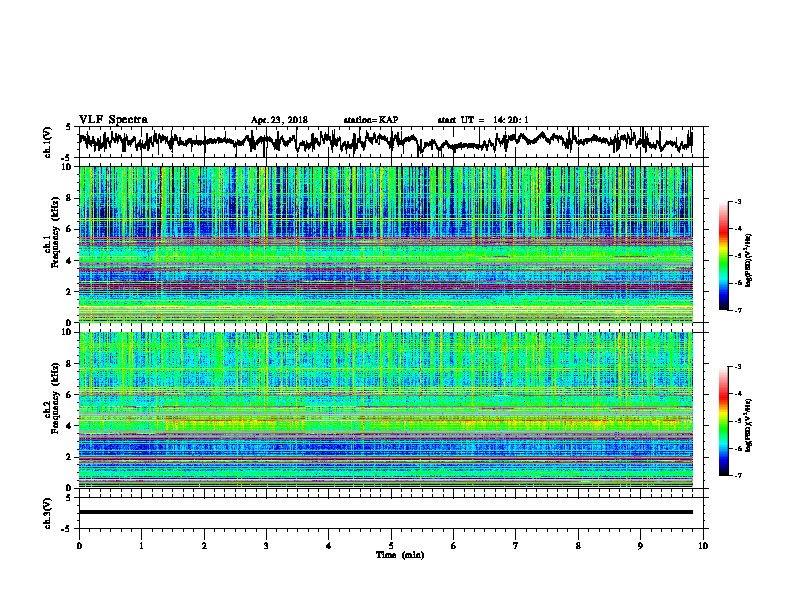Click the ch.2 "Frequency (kHz)" axis label
Screen dimensions: 792x612
[x=55, y=398]
